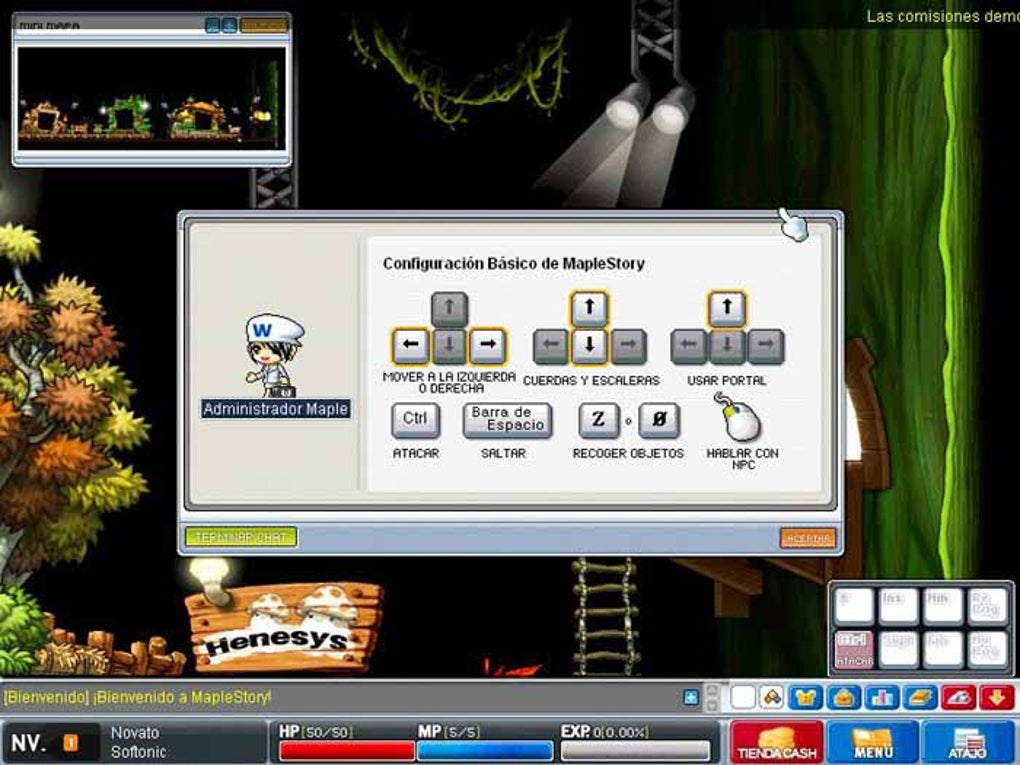Click the red HP bar
Viewport: 1020px width, 765px height.
click(347, 751)
